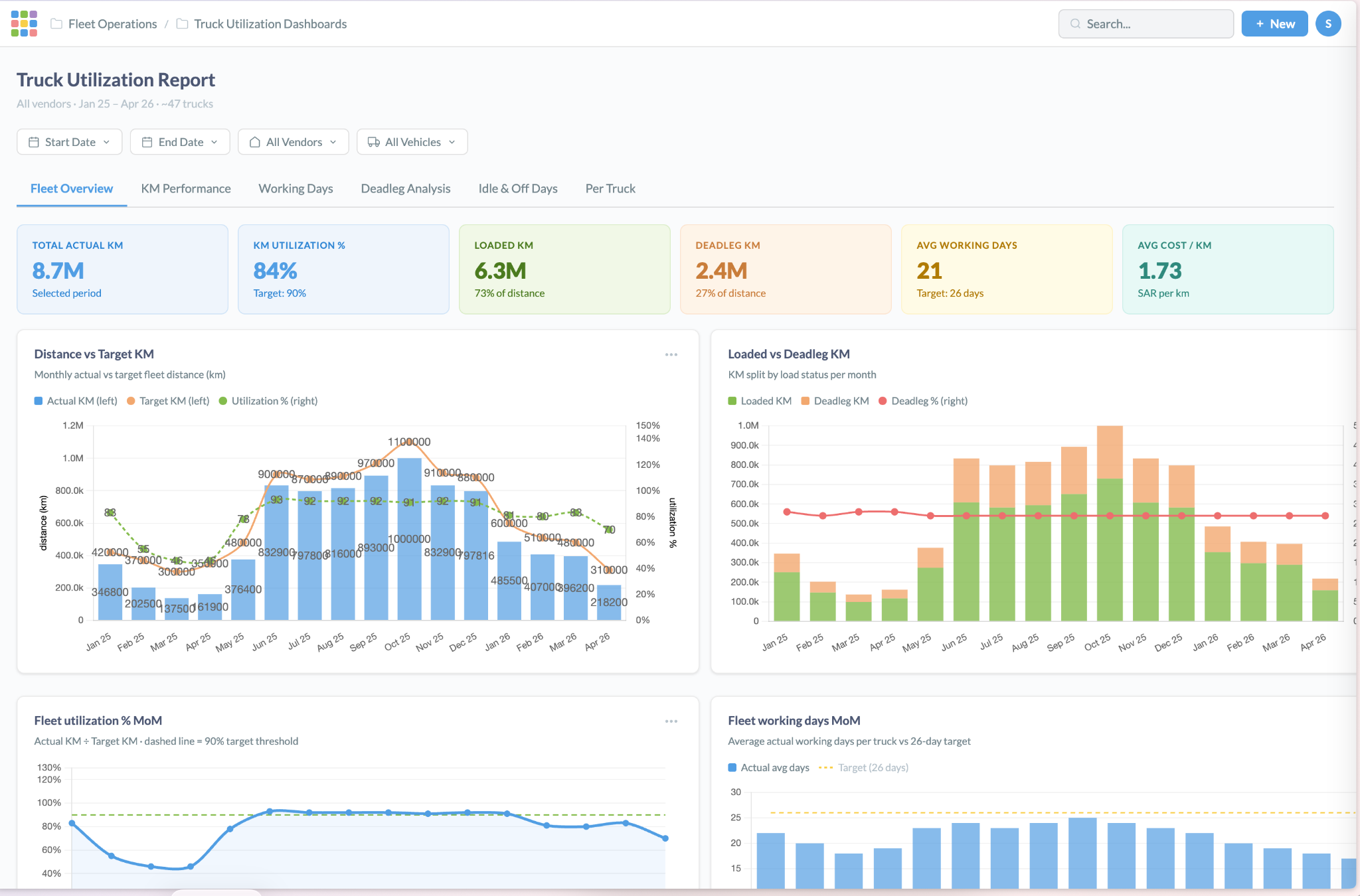Click '73% of distance' text
This screenshot has height=896, width=1360.
pos(509,293)
